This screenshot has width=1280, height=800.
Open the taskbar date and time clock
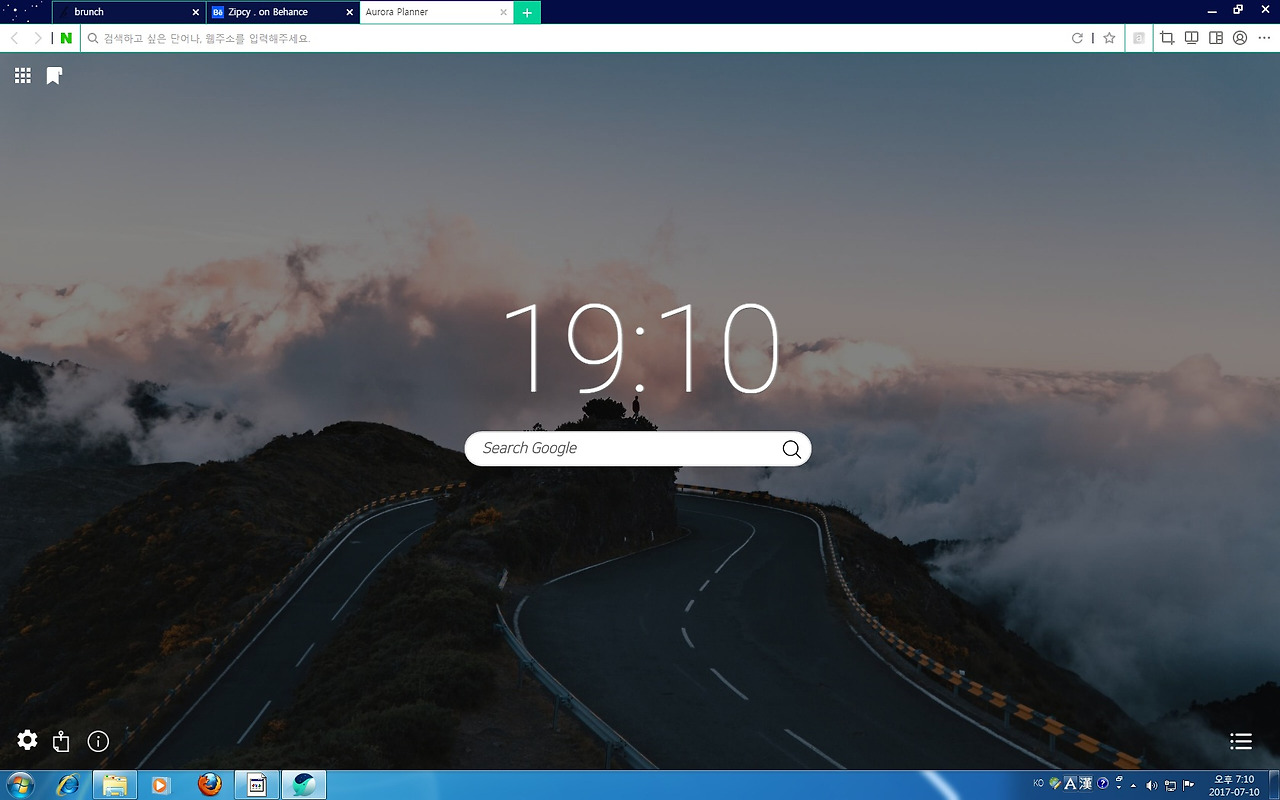click(x=1233, y=785)
